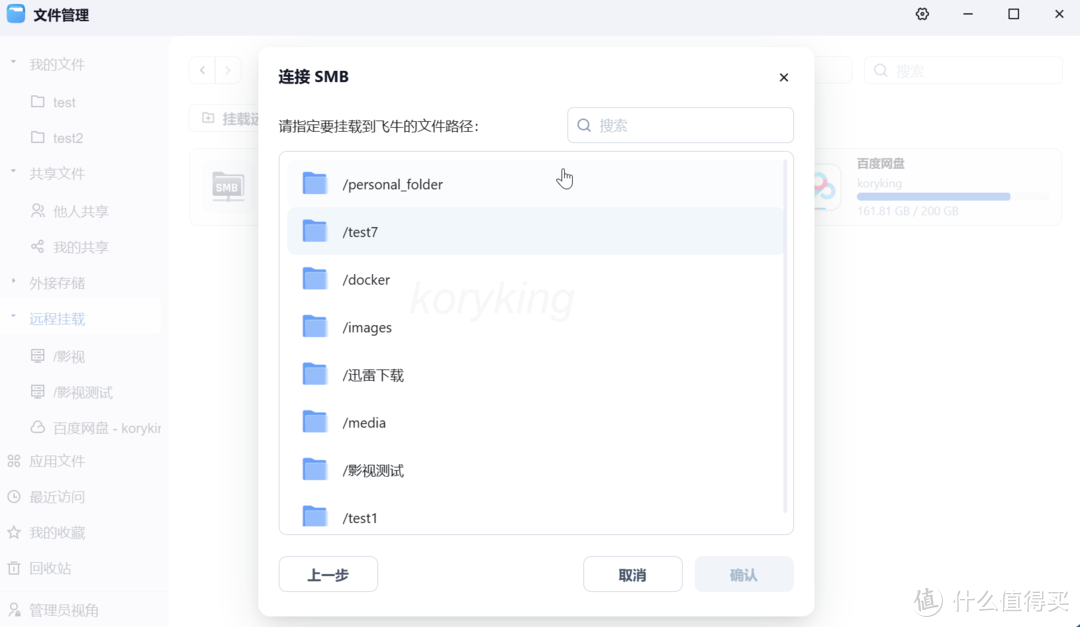This screenshot has height=627, width=1080.
Task: Click the back navigation arrow
Action: 201,70
